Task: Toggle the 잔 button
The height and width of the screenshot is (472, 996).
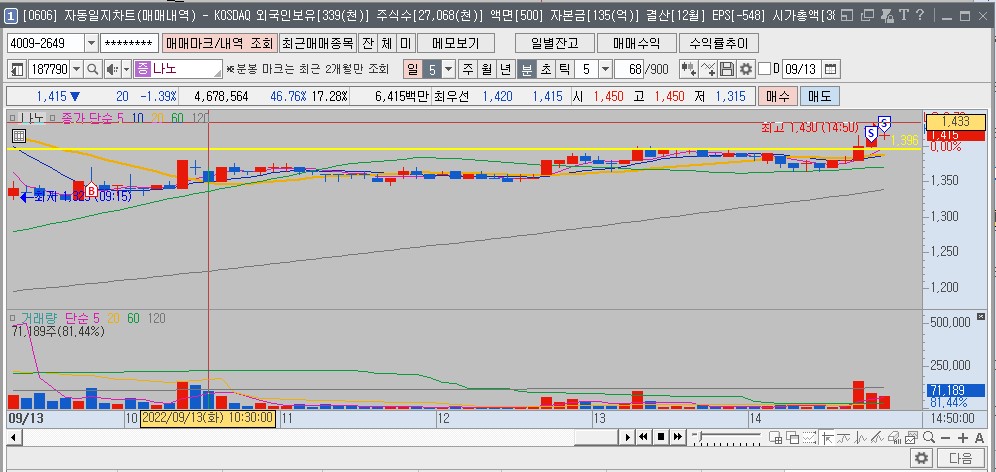Action: [x=368, y=43]
